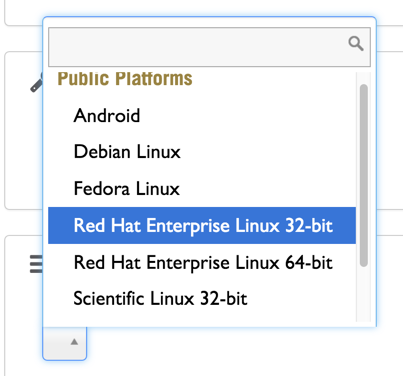The width and height of the screenshot is (403, 376).
Task: Collapse the list with the up-arrow triangle
Action: click(74, 342)
